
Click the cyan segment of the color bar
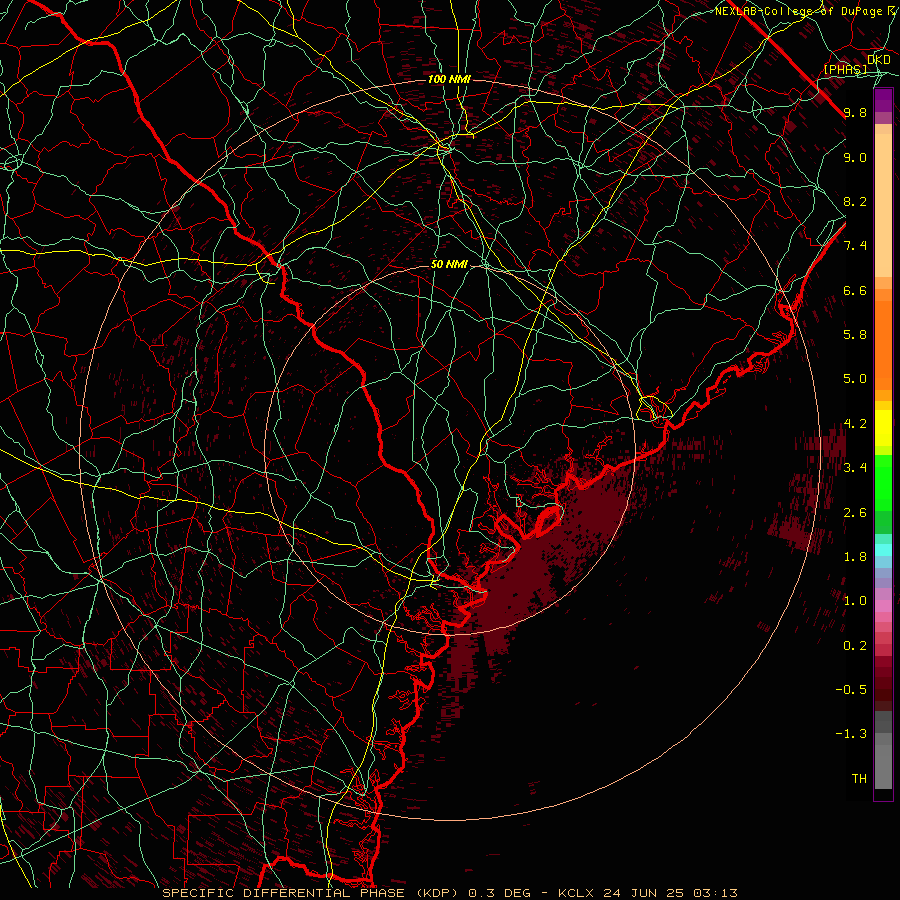(883, 549)
